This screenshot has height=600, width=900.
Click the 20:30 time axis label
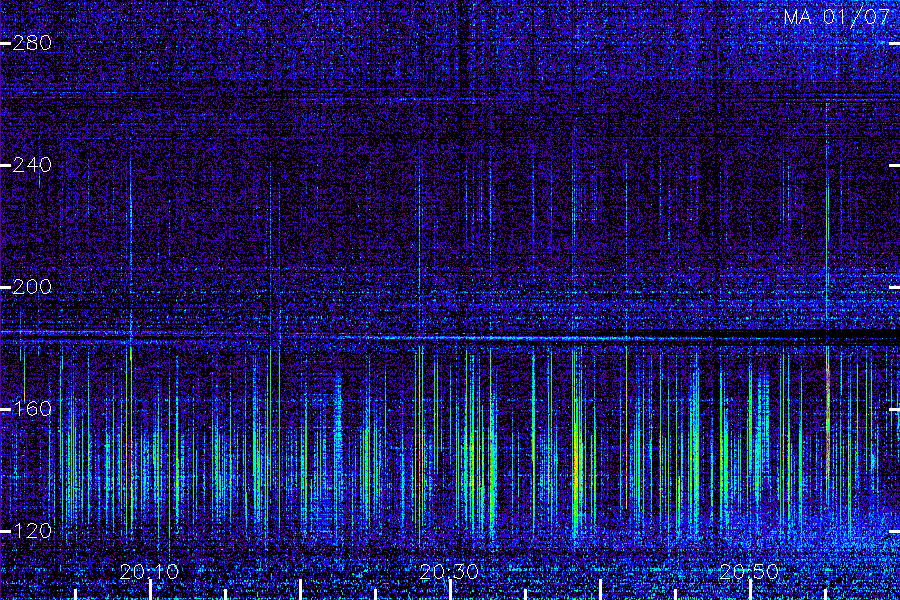click(449, 571)
